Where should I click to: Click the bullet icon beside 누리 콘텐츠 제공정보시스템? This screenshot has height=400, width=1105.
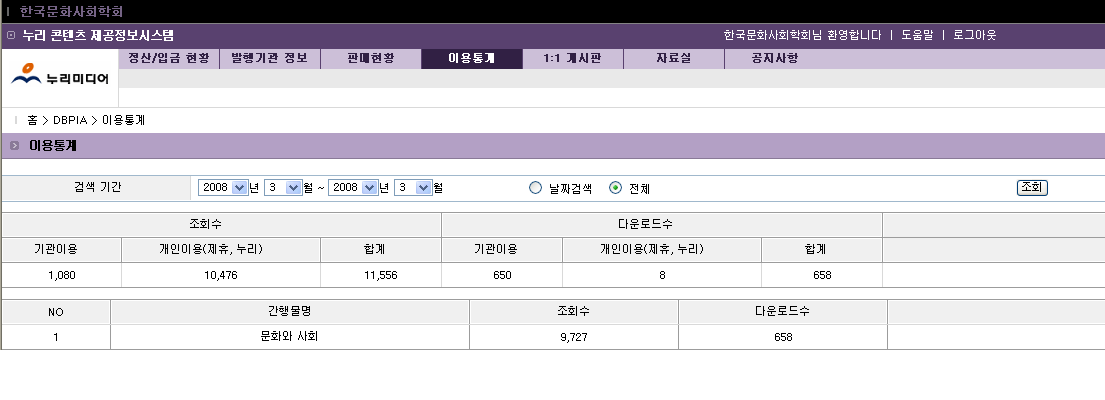pyautogui.click(x=11, y=35)
